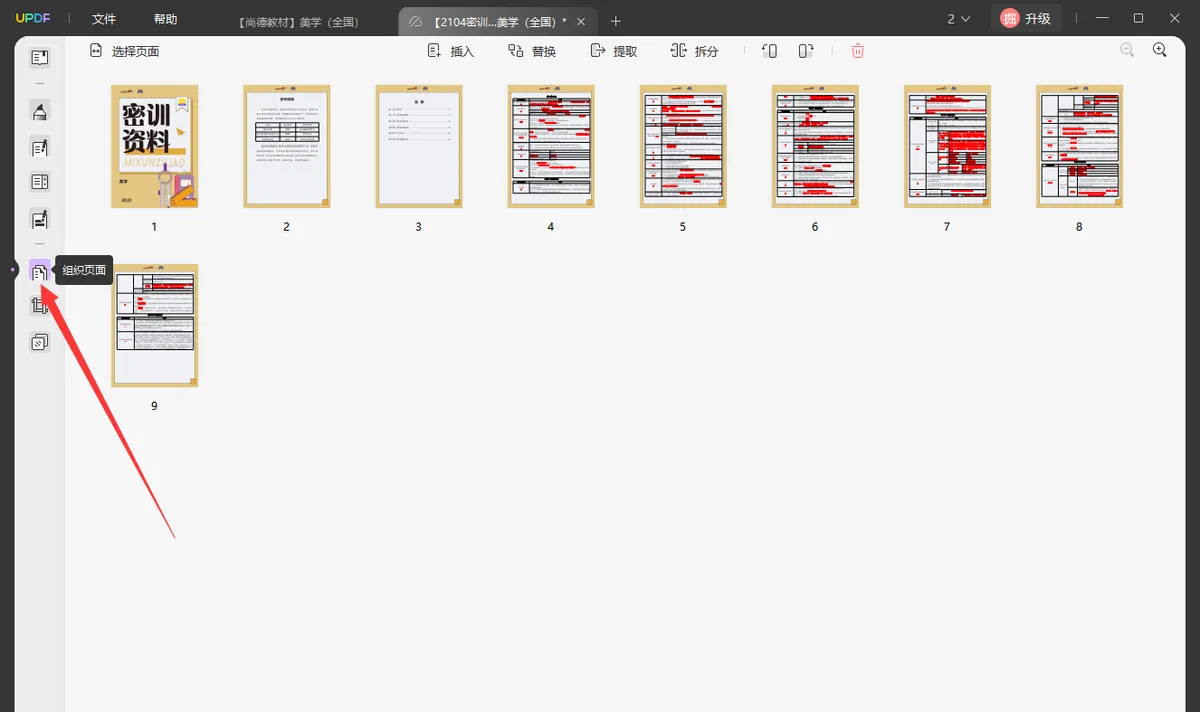Screen dimensions: 1200x712
Task: Expand the open tabs count dropdown
Action: (958, 19)
